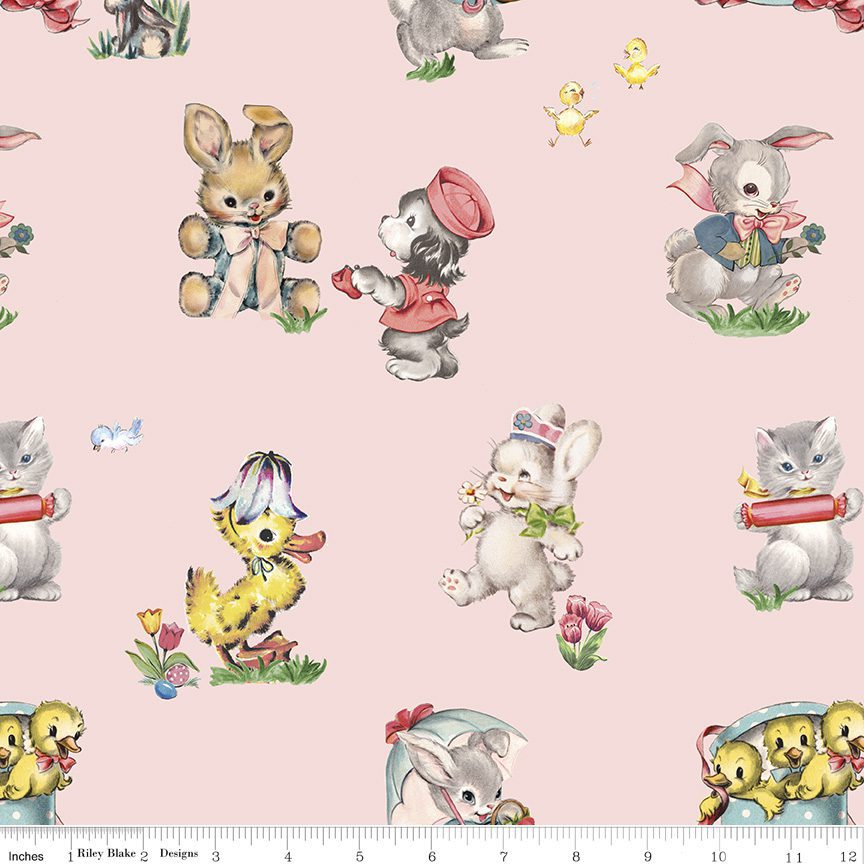
Task: Click ruler number 4
Action: coord(288,857)
